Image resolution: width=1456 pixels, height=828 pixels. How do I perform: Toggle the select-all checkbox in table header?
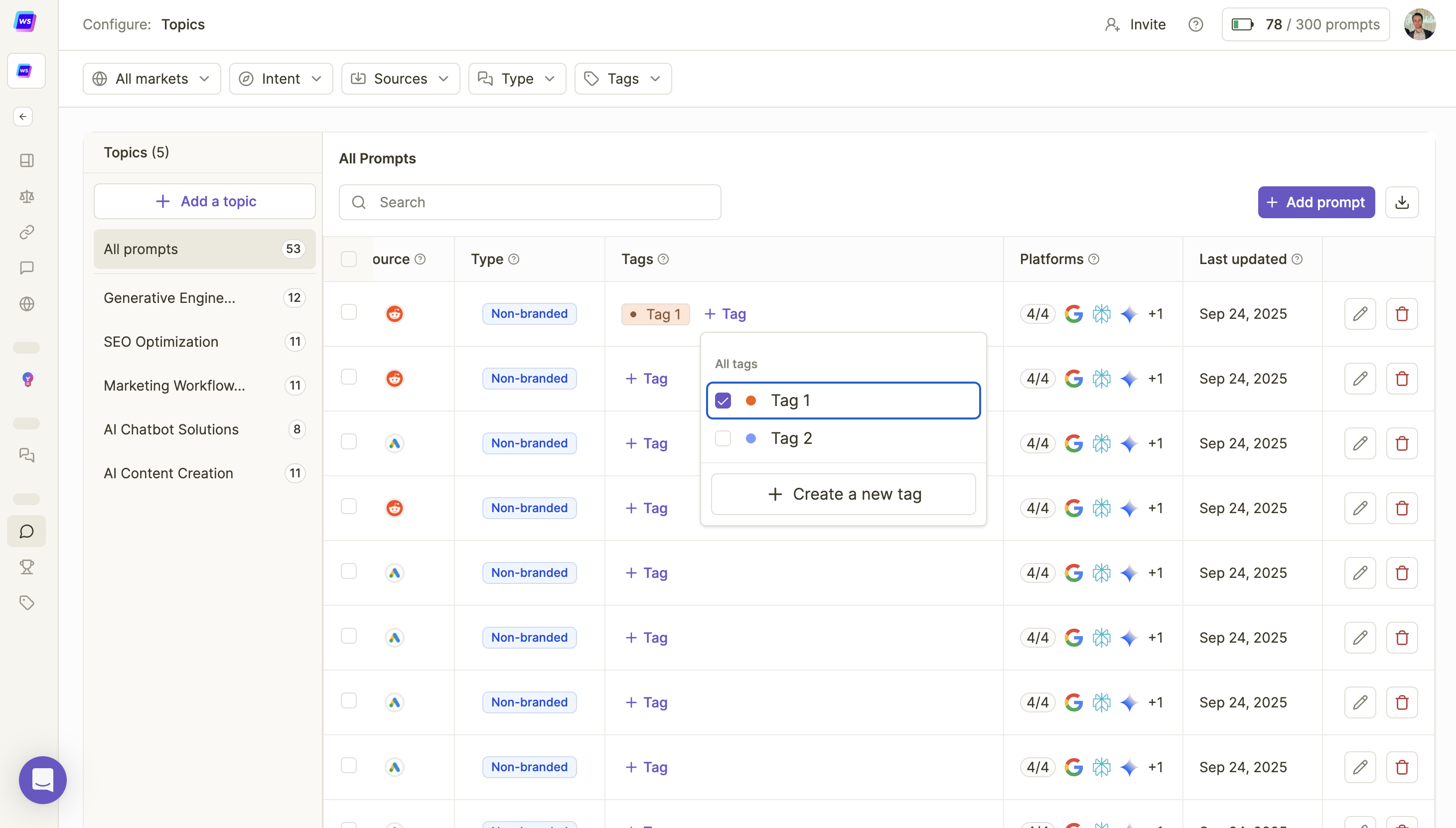349,260
